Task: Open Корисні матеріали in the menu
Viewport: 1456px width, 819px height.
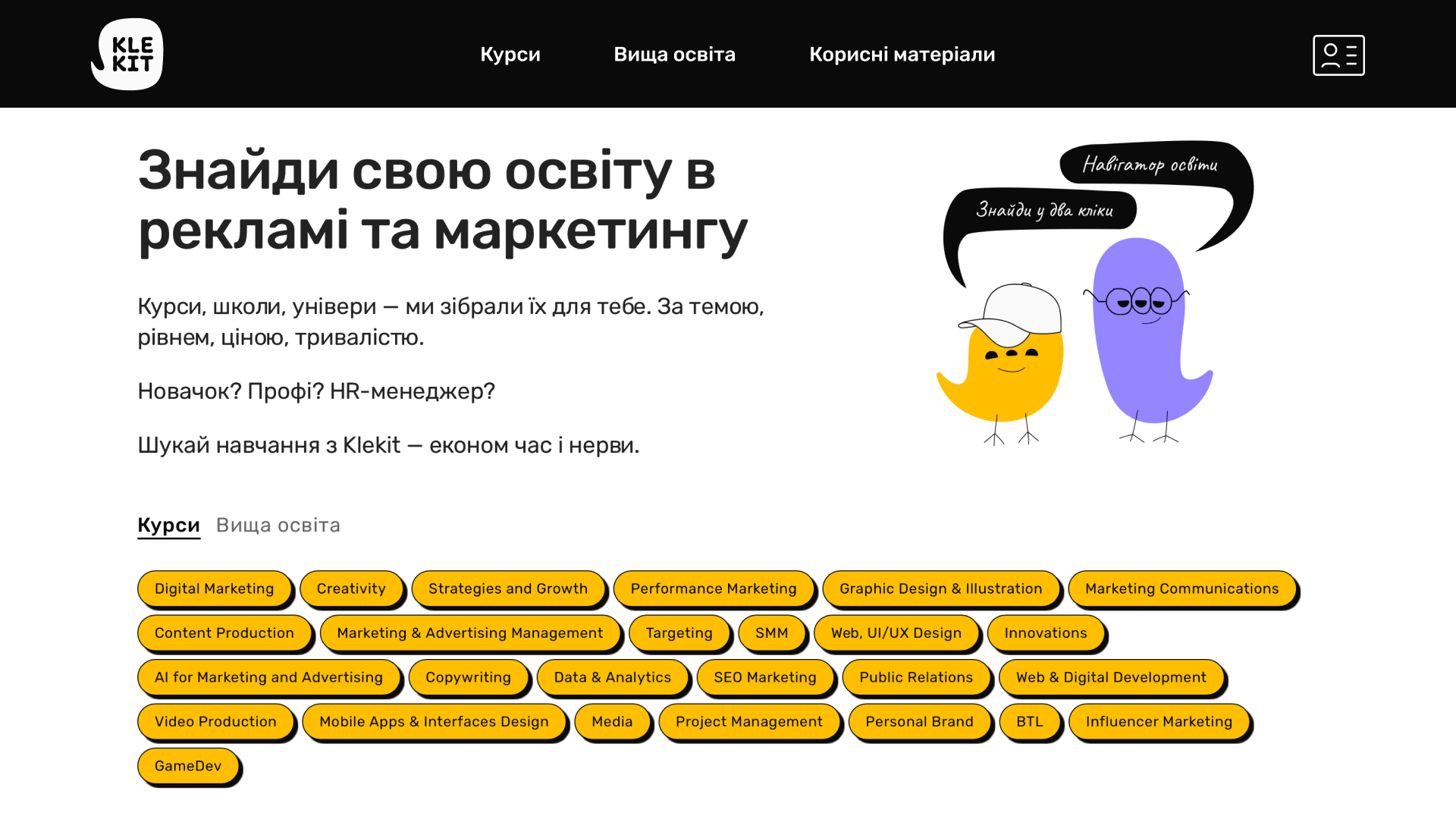Action: point(902,54)
